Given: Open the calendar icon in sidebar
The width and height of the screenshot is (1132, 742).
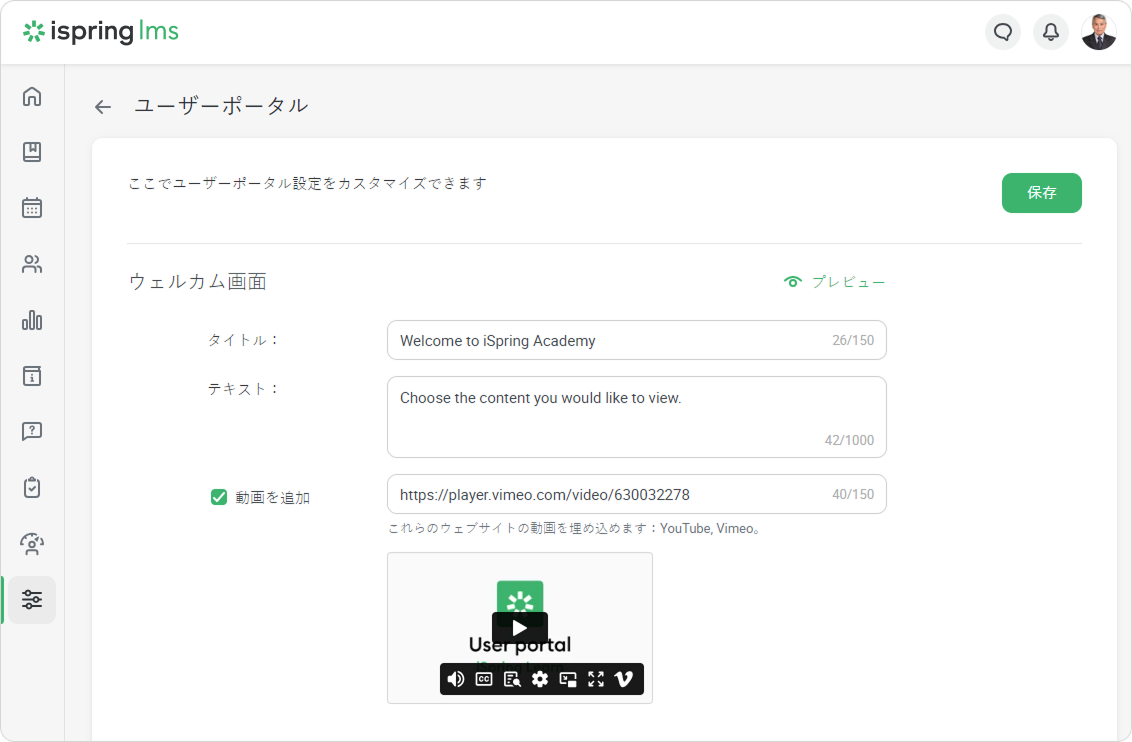Looking at the screenshot, I should (x=32, y=208).
